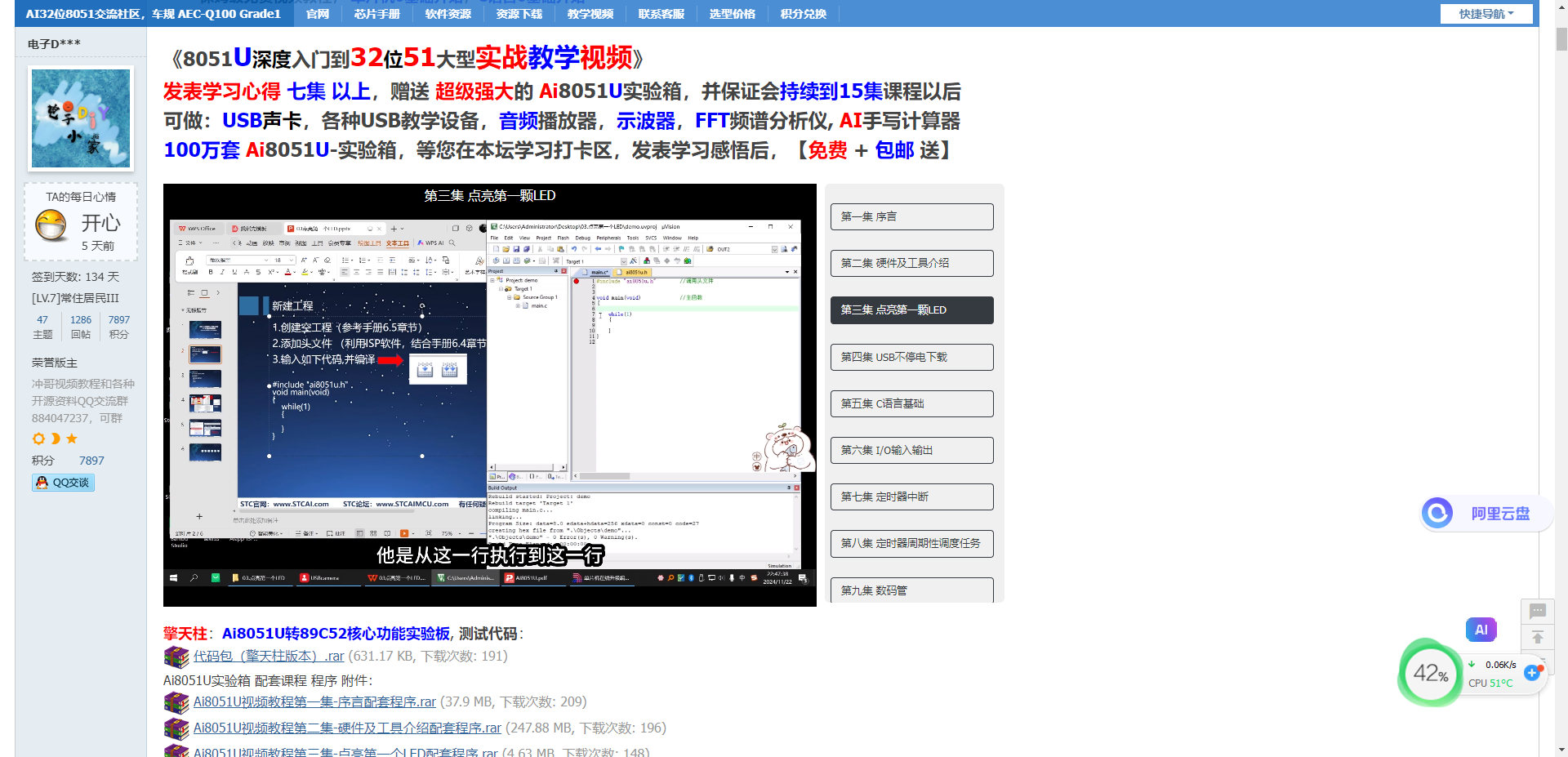
Task: Download 第二集-硬件及工具介绍配套程序.rar
Action: coord(347,728)
